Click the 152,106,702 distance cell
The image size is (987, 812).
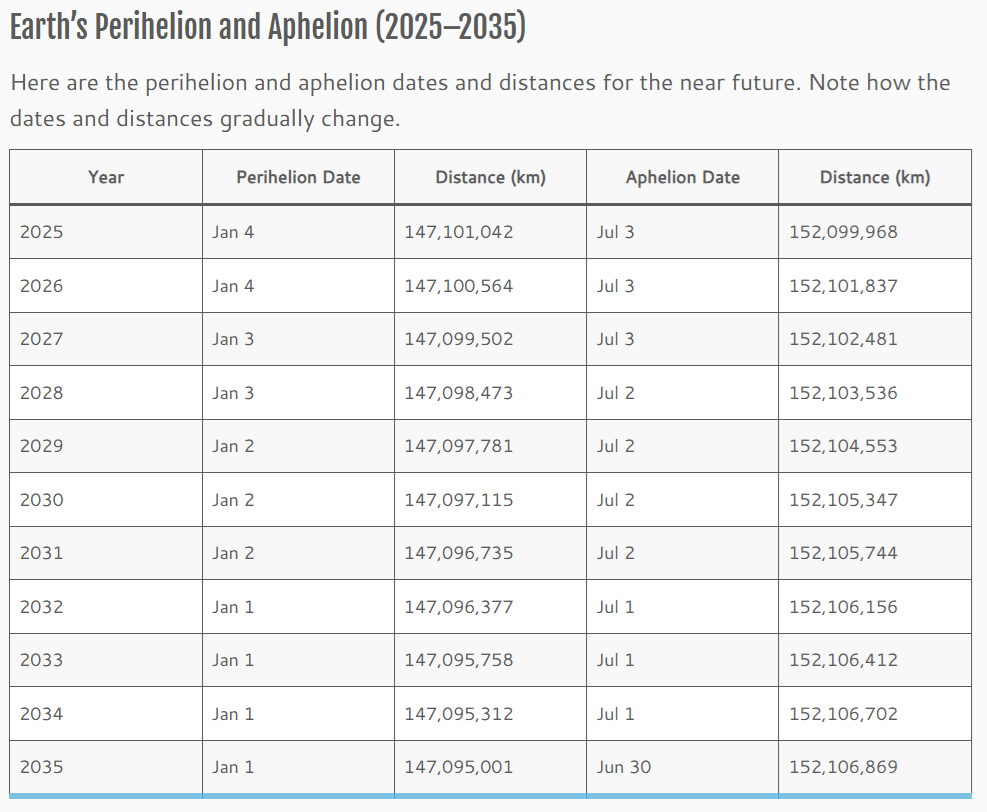tap(843, 714)
